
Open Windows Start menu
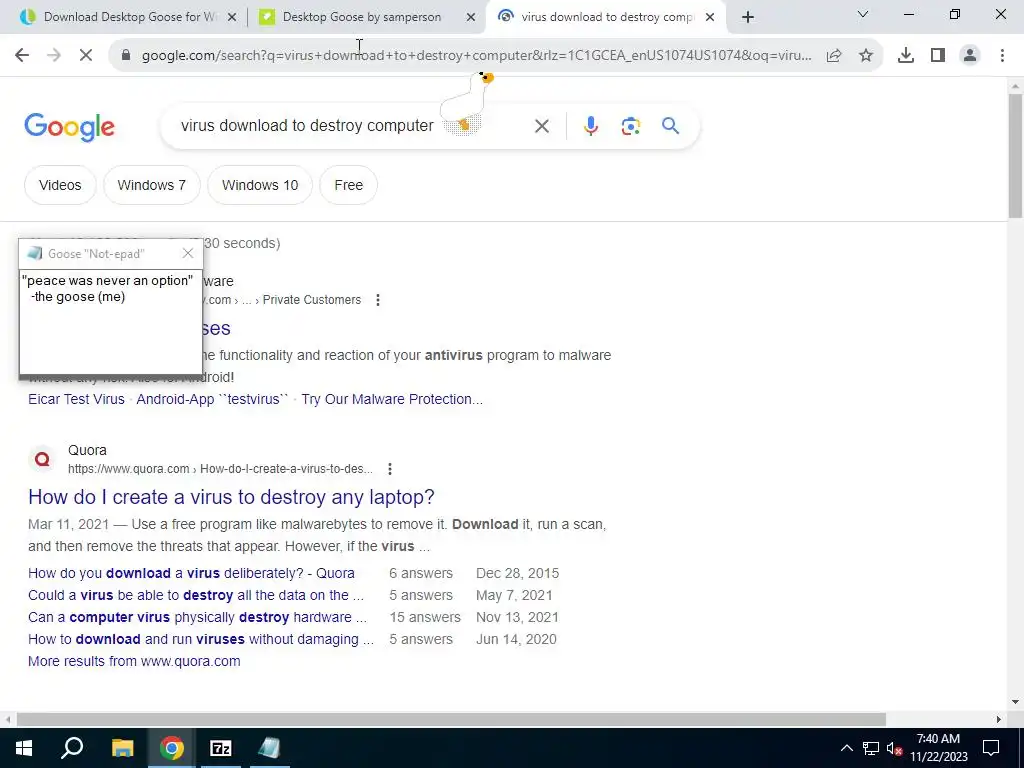(x=24, y=748)
